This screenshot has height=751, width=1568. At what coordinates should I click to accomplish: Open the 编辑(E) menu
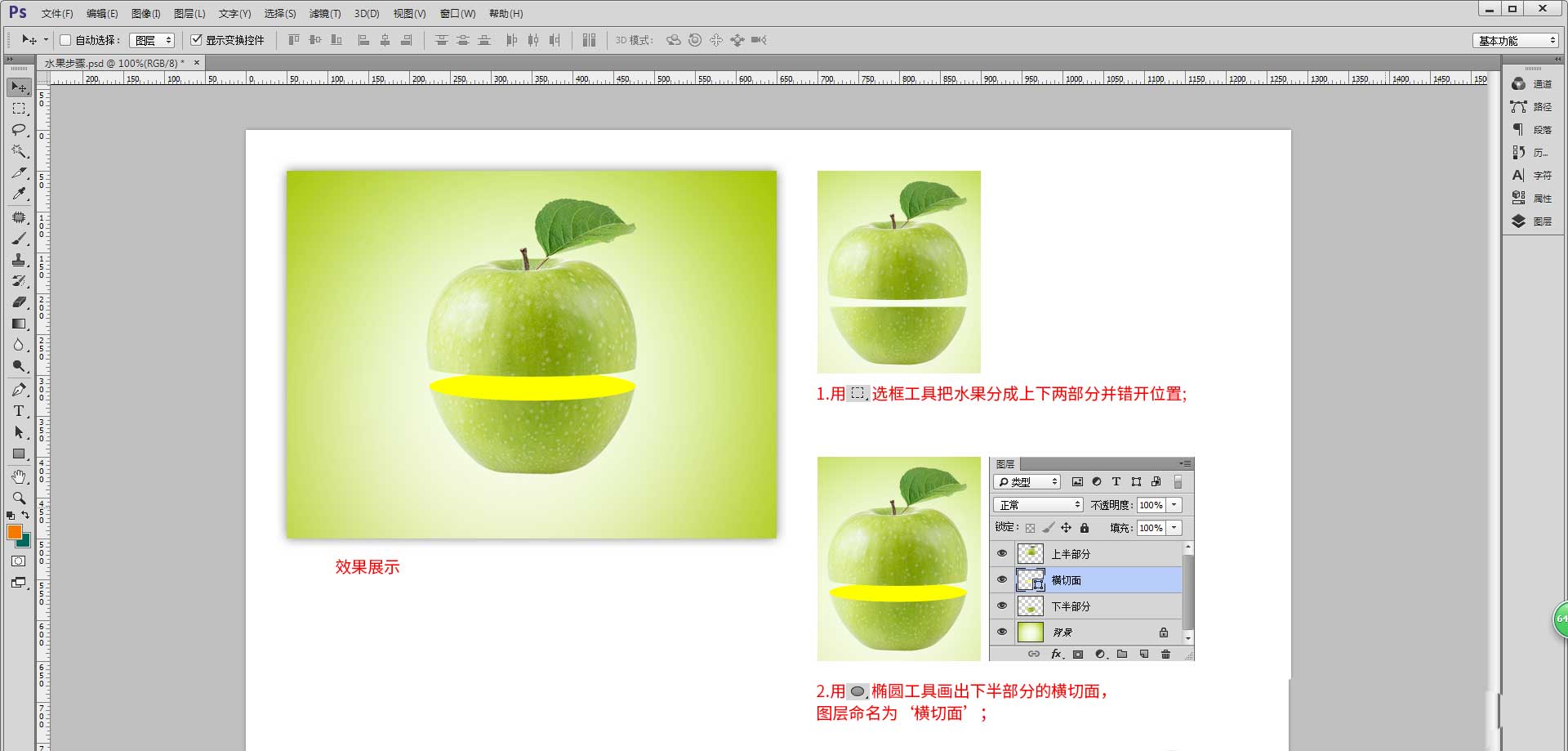pyautogui.click(x=102, y=14)
